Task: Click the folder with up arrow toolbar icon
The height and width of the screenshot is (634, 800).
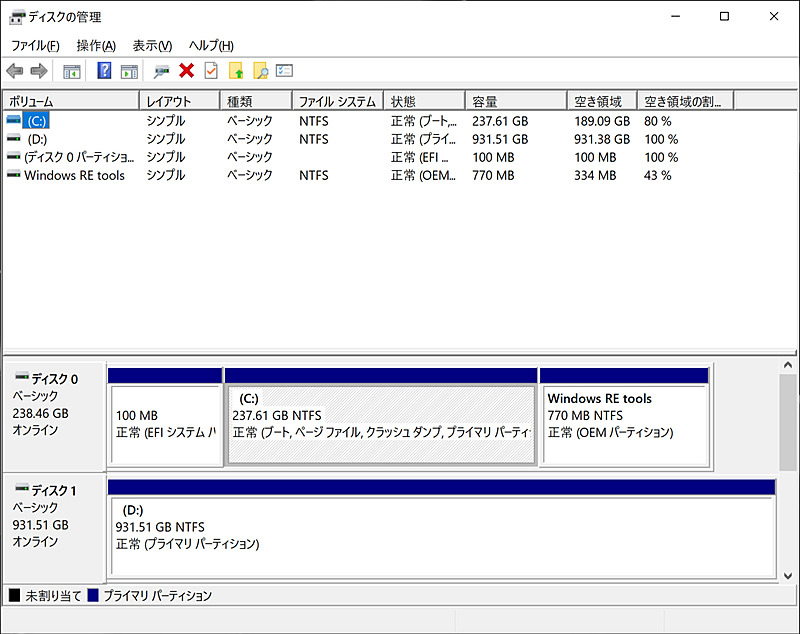Action: 234,70
